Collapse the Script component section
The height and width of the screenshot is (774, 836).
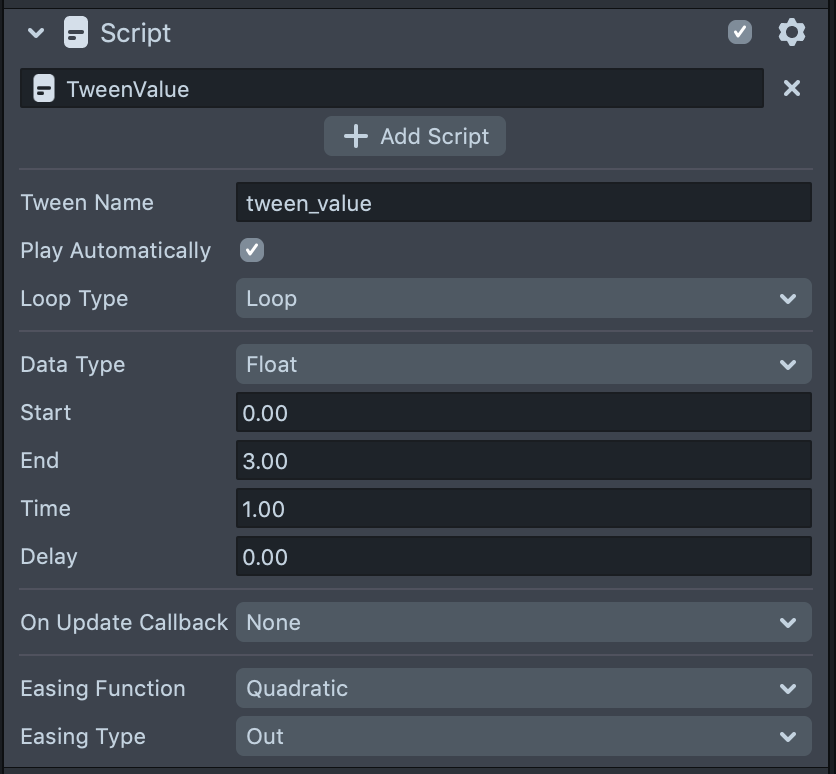point(37,33)
